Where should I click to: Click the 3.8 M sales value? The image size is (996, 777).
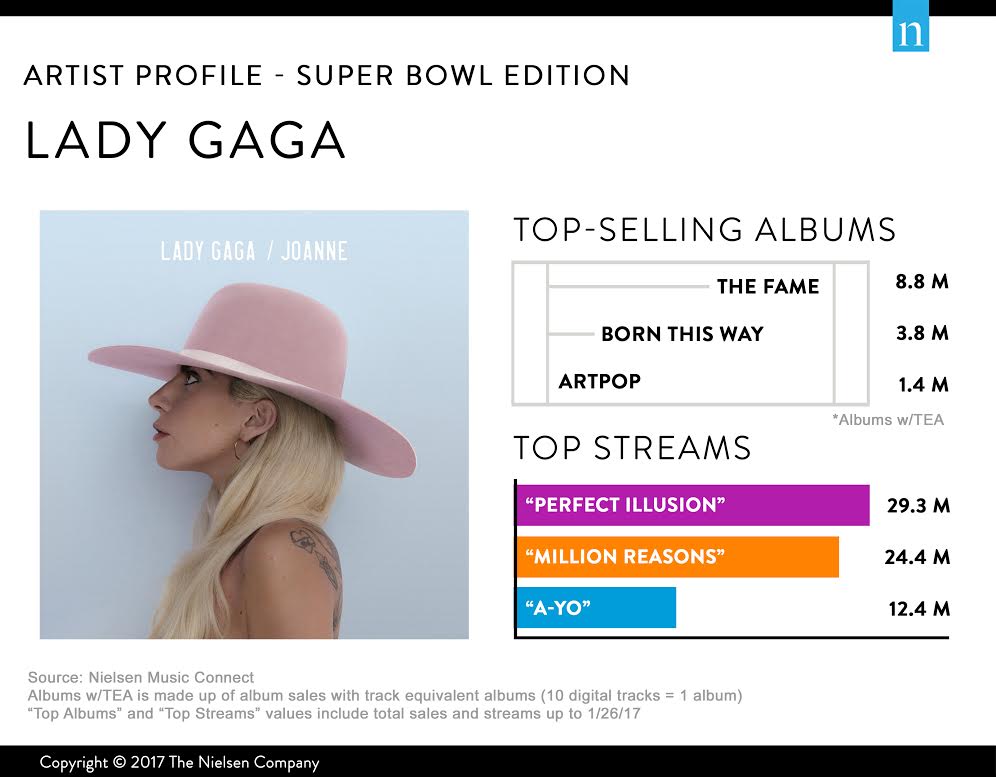click(x=922, y=333)
